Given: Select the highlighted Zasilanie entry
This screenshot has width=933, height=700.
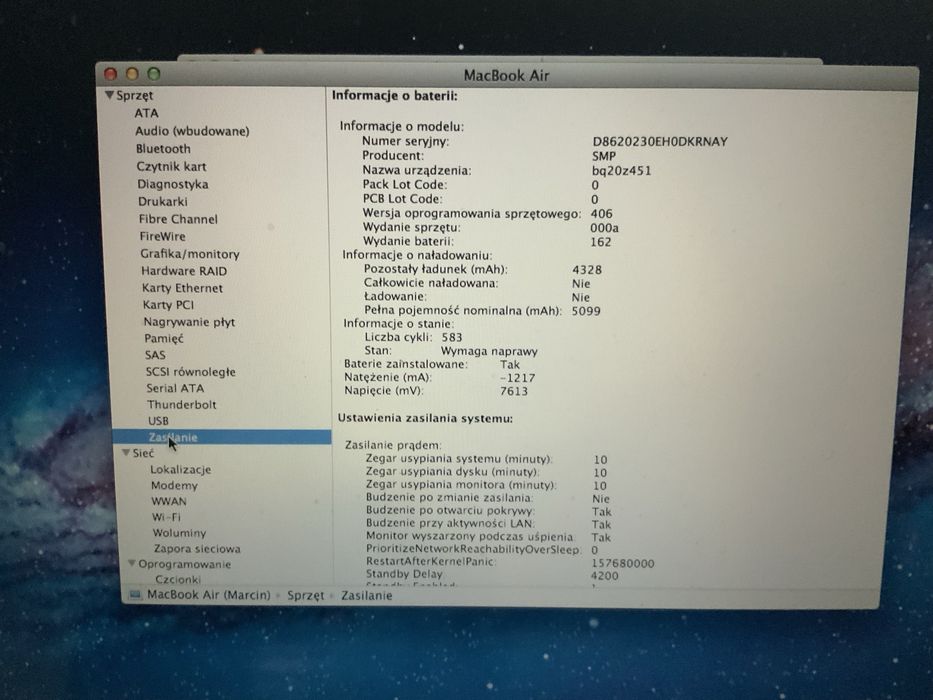Looking at the screenshot, I should [x=221, y=437].
